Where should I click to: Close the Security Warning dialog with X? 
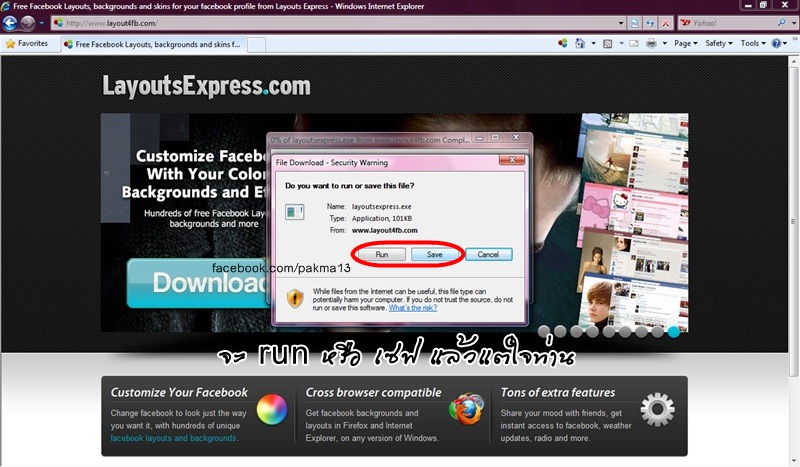click(512, 160)
